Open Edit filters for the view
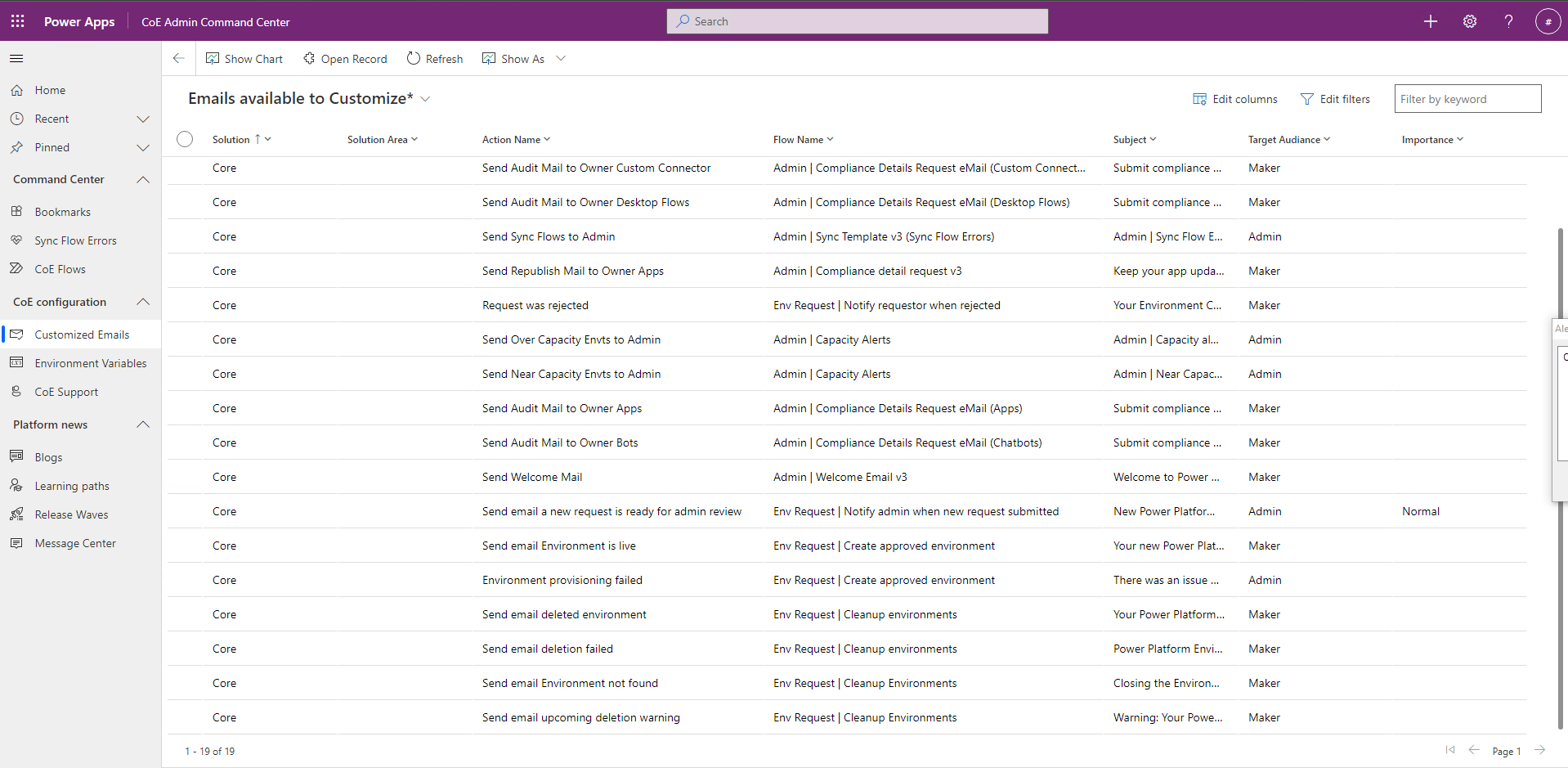The height and width of the screenshot is (768, 1568). [1335, 98]
